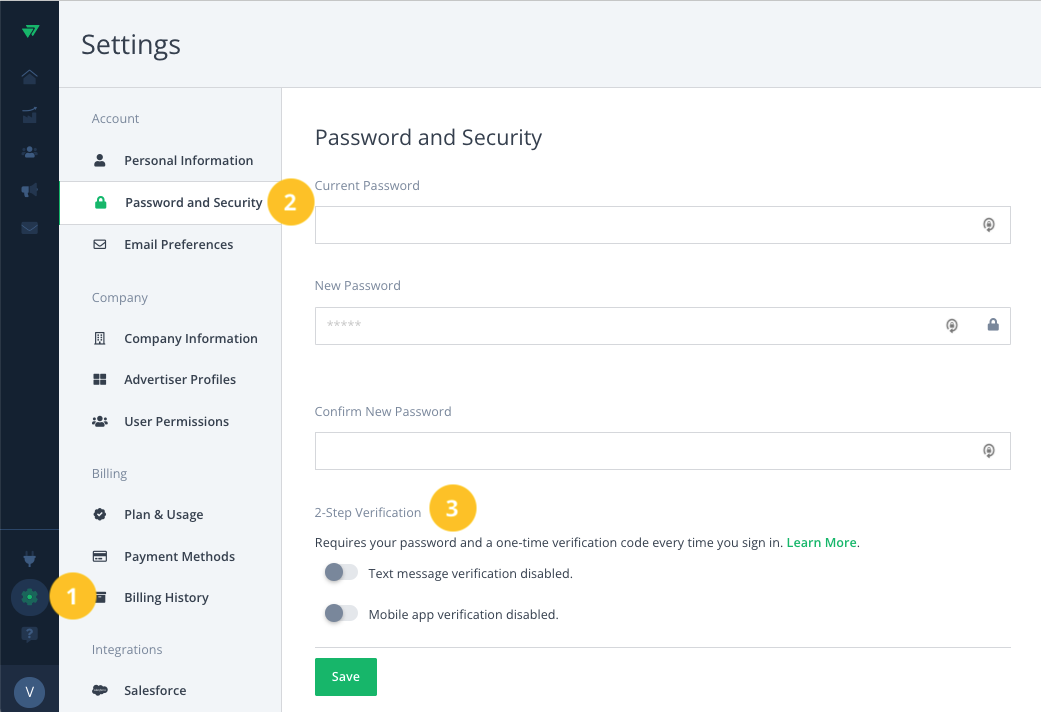The height and width of the screenshot is (712, 1041).
Task: Click the 'Billing' section label
Action: point(110,474)
